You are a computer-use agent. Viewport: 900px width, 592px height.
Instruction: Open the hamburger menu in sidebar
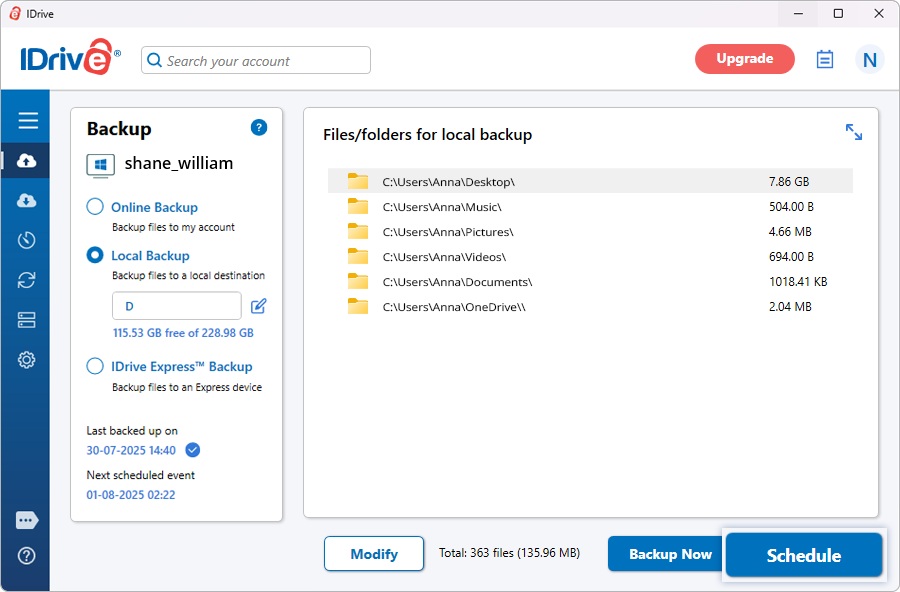[28, 121]
